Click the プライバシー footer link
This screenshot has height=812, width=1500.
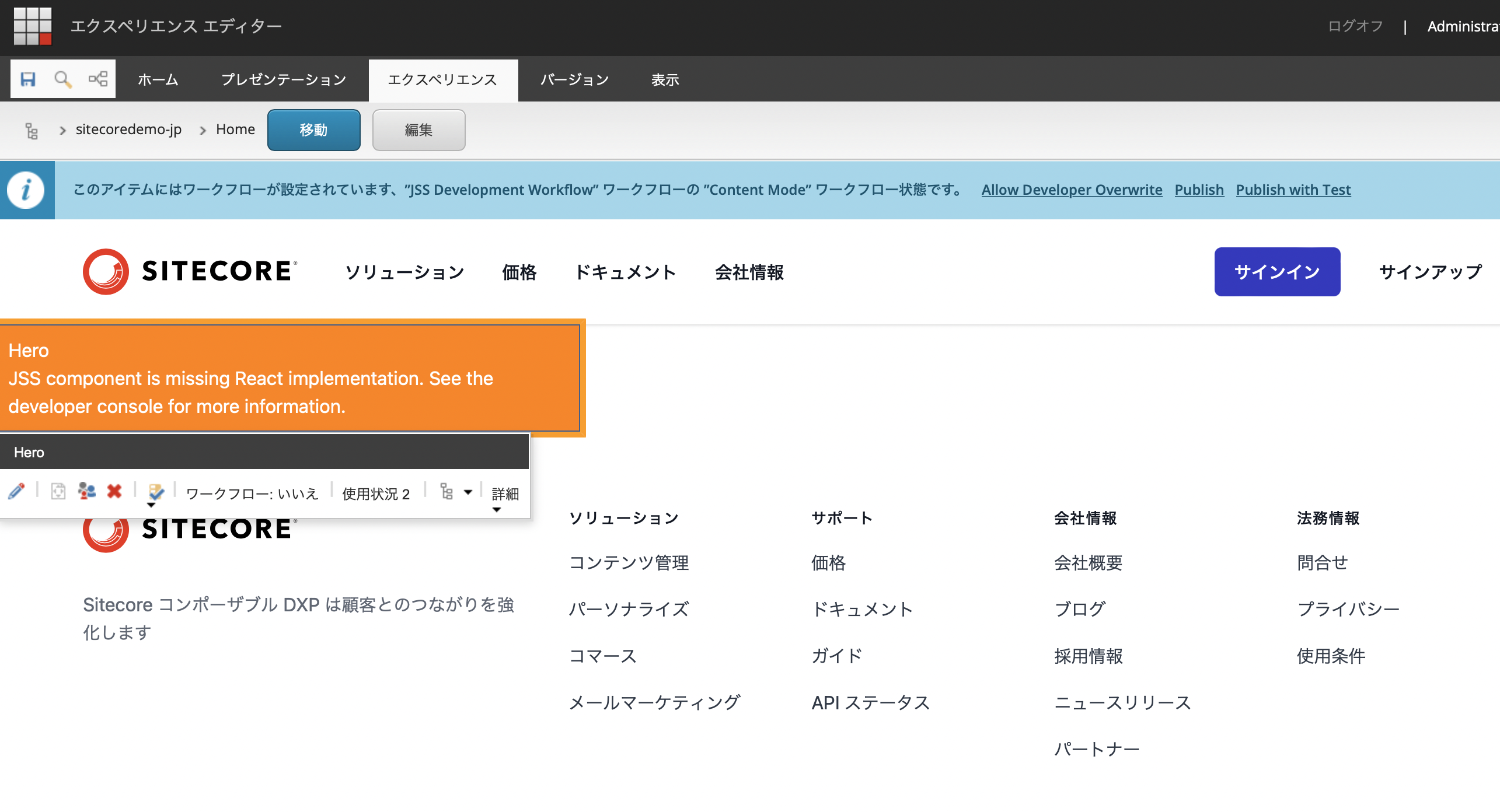coord(1348,609)
